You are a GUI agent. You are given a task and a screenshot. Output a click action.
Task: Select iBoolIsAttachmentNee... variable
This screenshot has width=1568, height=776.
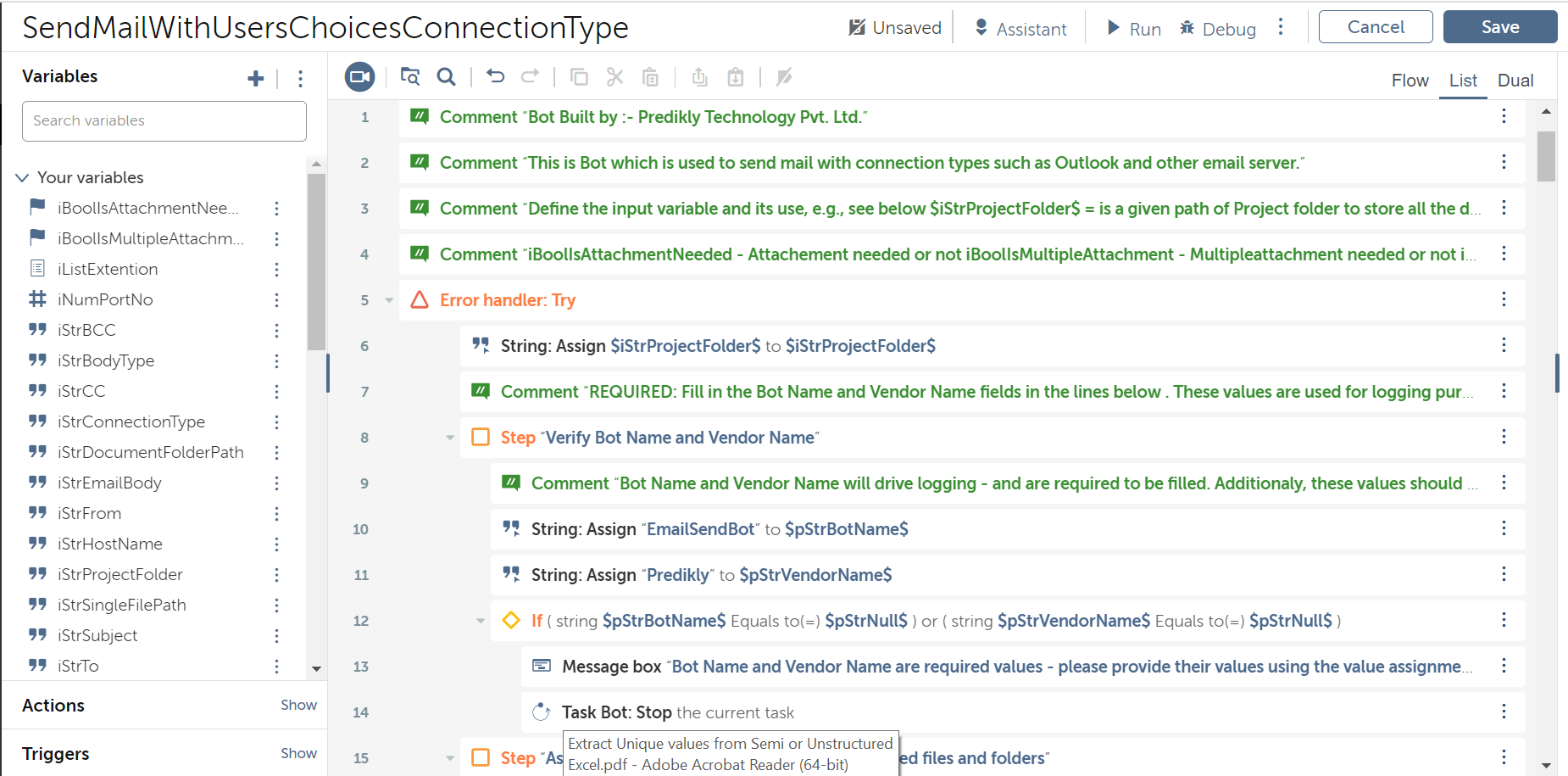tap(148, 208)
